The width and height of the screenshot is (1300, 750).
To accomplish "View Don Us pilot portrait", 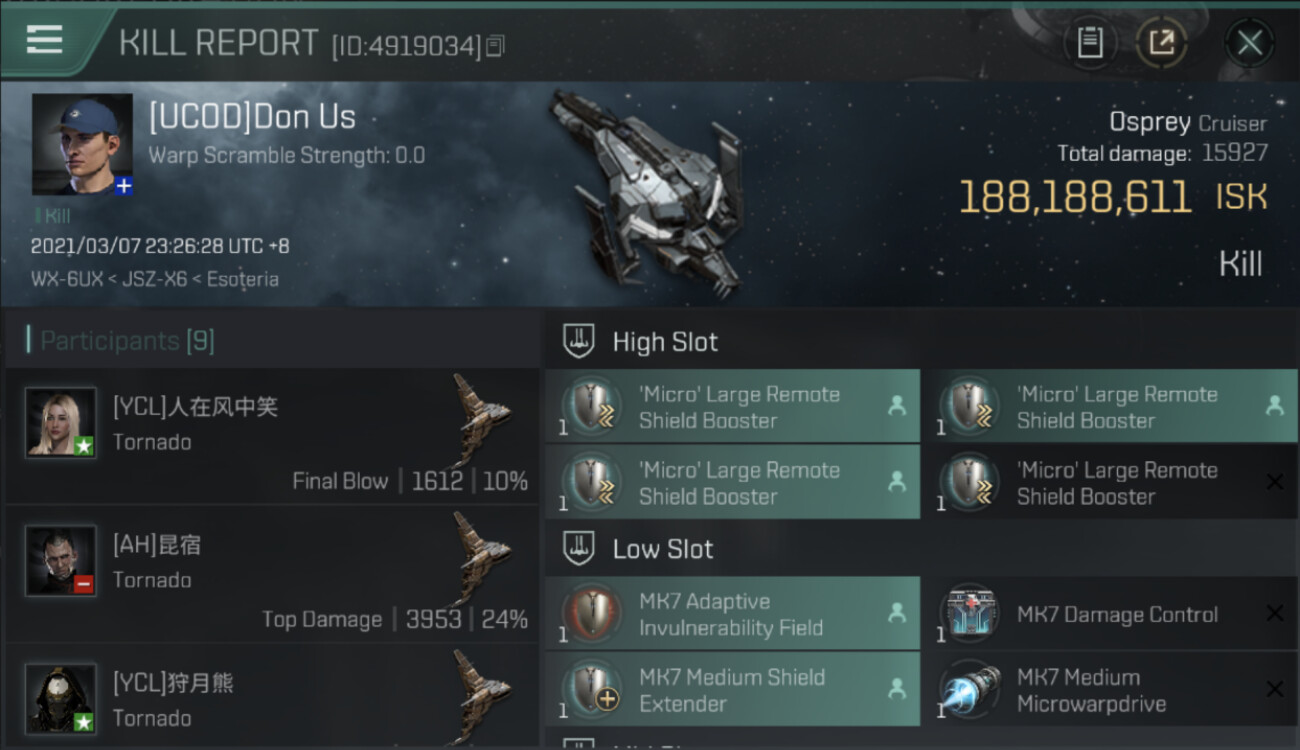I will tap(82, 144).
